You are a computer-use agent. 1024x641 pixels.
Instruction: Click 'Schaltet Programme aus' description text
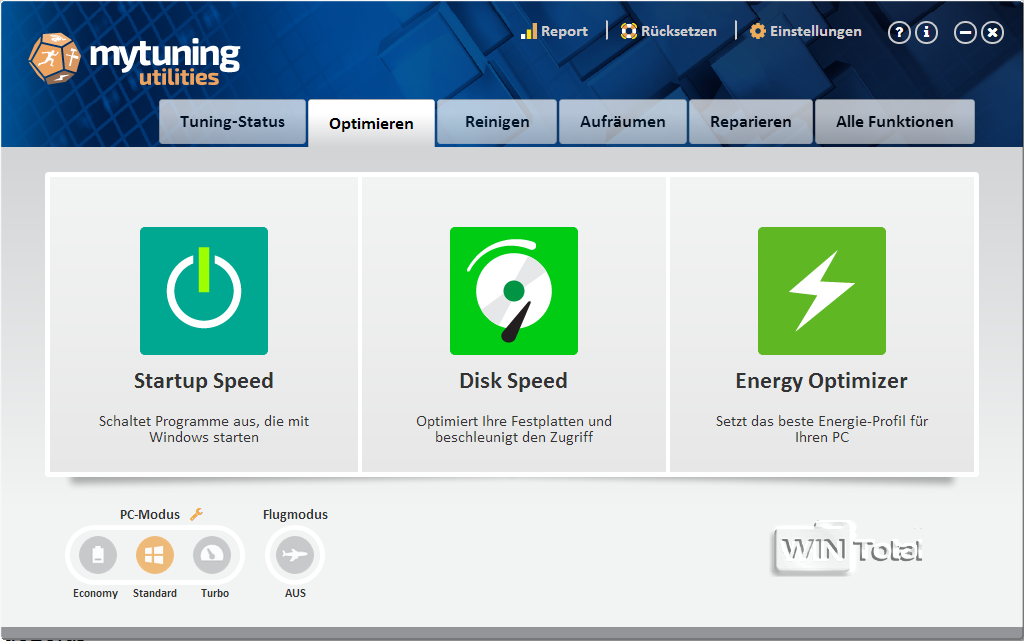204,429
